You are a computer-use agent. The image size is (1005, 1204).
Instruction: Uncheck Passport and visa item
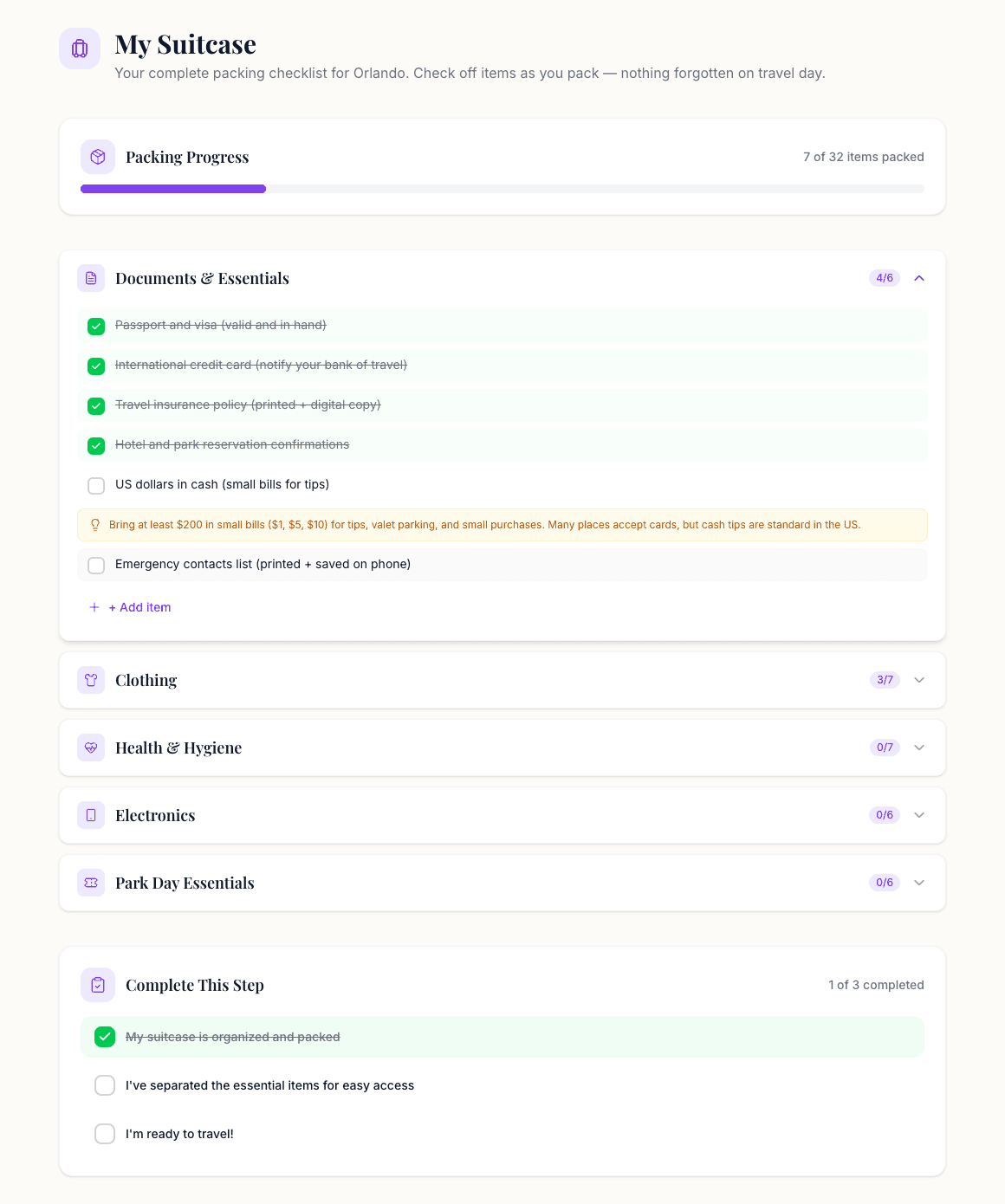96,327
